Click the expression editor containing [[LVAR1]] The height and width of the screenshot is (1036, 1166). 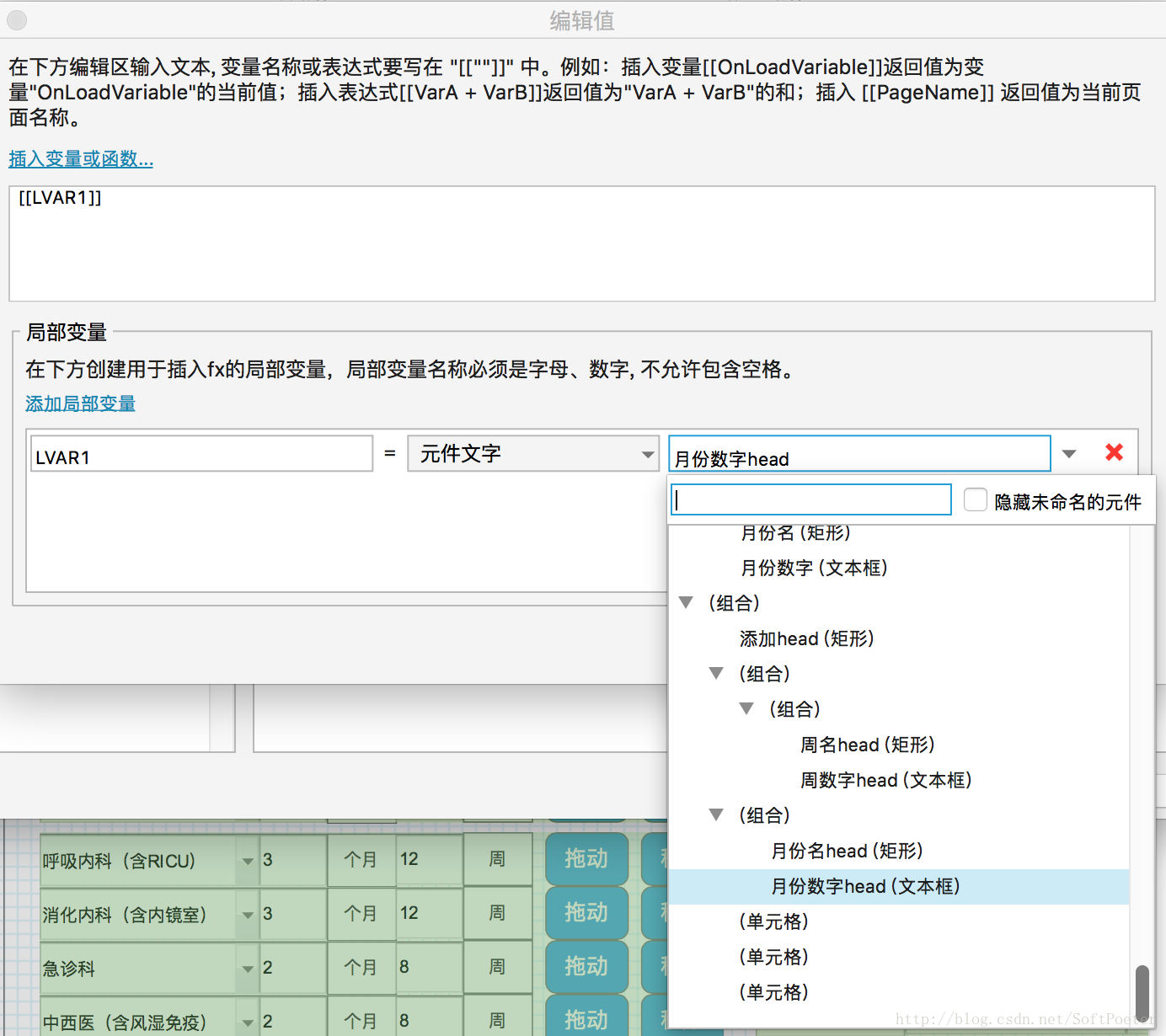coord(581,243)
